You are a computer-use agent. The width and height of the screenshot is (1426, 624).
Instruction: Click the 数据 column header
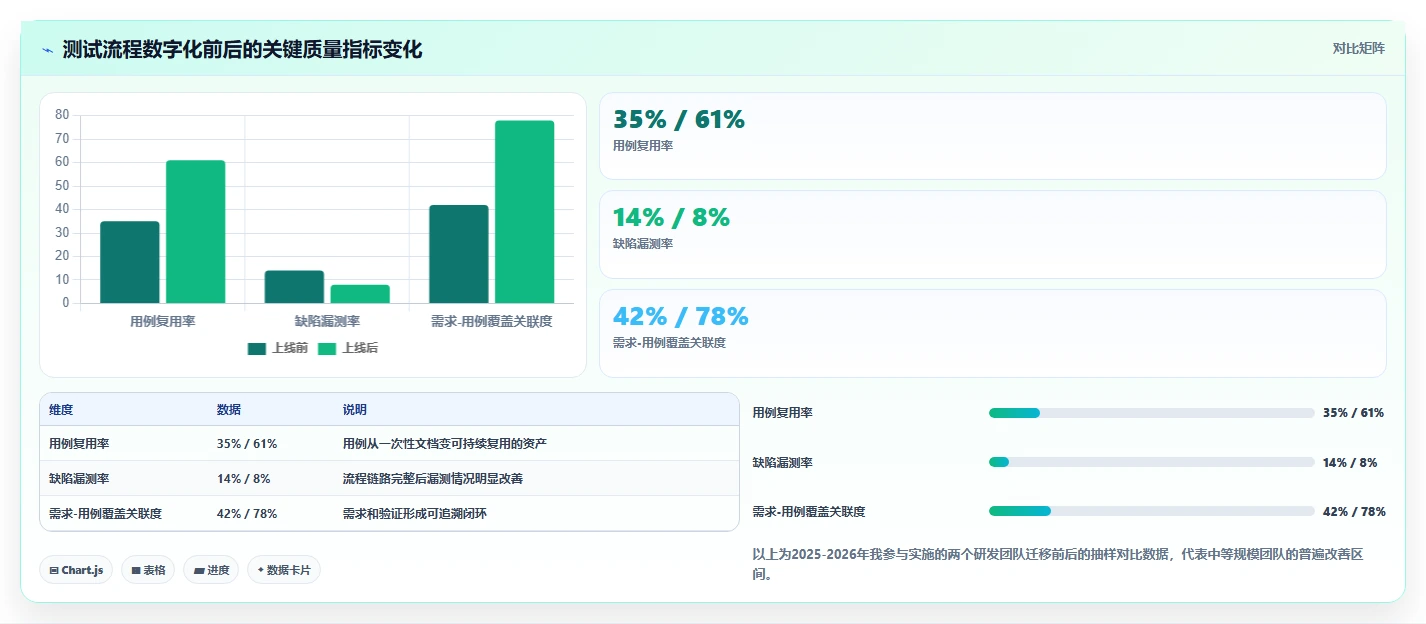(x=229, y=410)
